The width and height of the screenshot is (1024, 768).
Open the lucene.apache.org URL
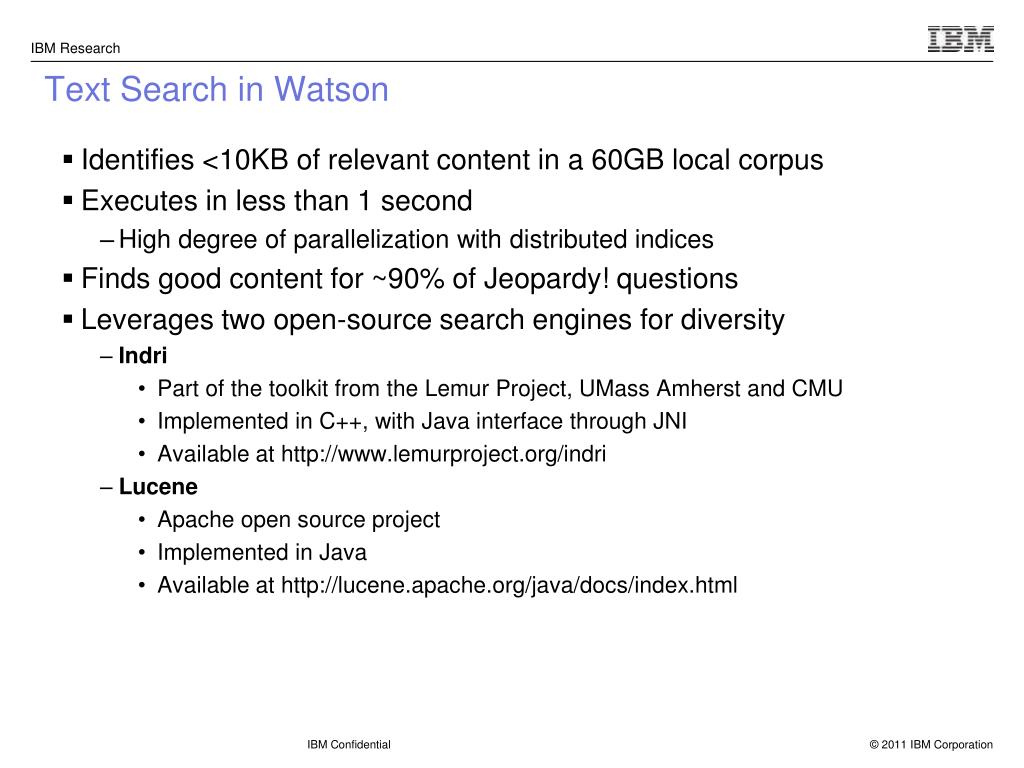509,585
